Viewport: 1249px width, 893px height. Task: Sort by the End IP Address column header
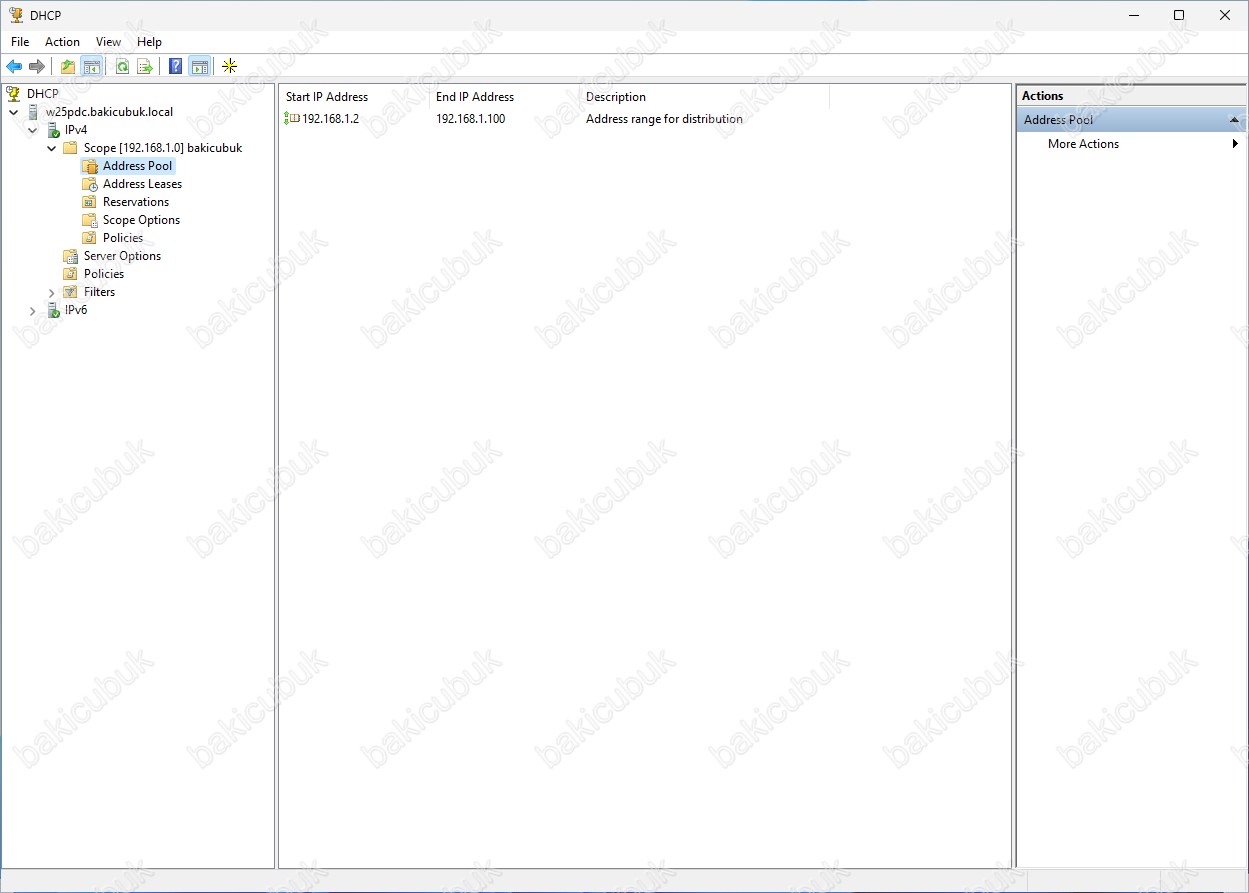pos(504,97)
